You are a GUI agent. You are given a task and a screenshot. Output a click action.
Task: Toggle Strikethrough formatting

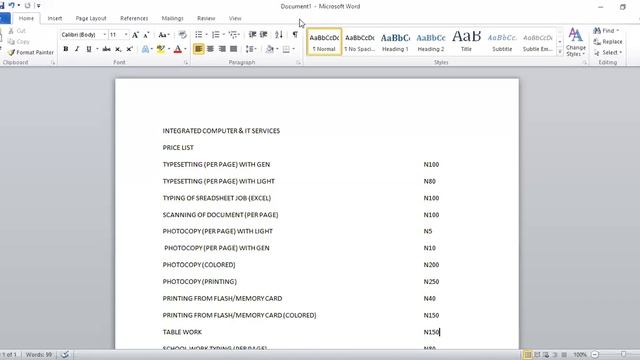tap(107, 49)
